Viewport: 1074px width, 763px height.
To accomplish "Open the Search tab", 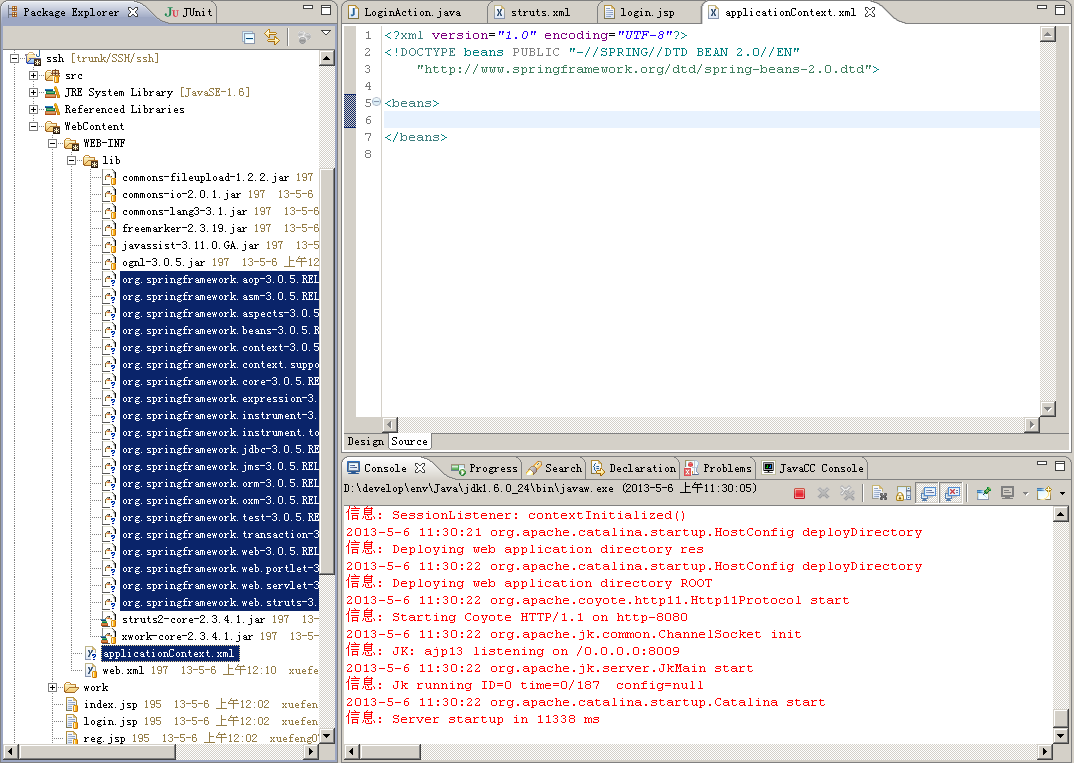I will click(x=554, y=468).
